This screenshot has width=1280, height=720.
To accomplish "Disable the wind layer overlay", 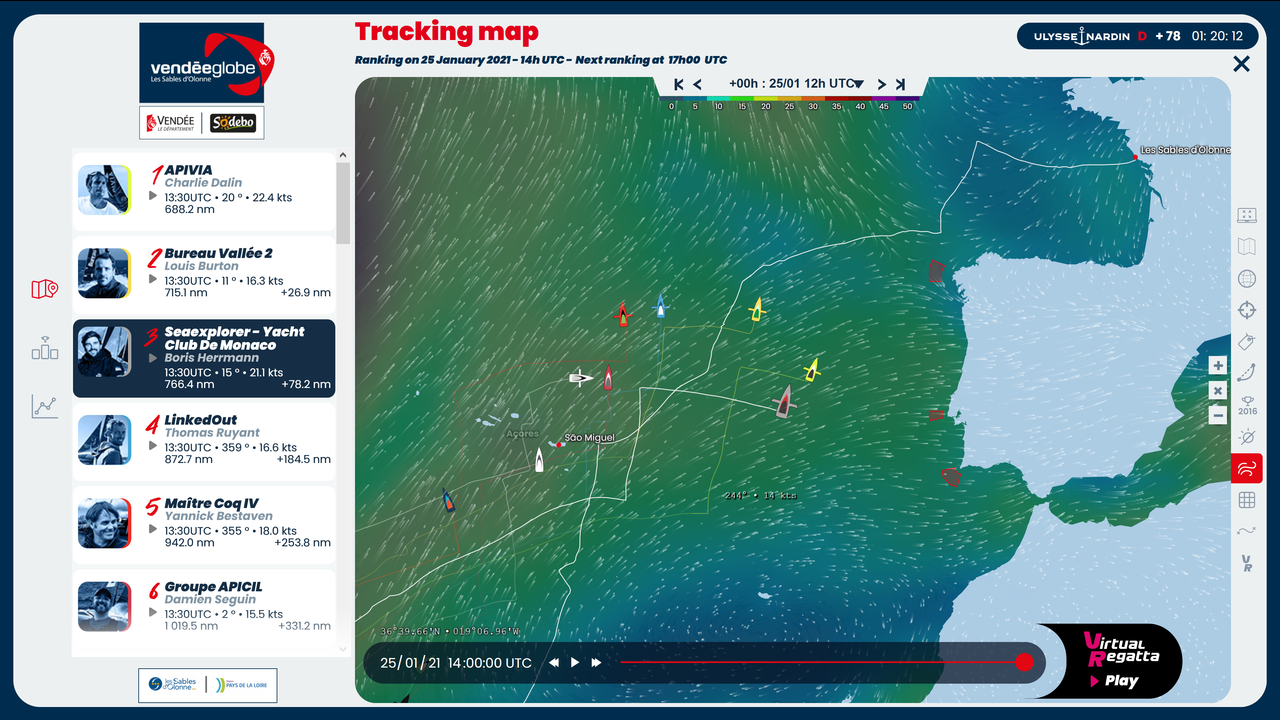I will 1246,468.
